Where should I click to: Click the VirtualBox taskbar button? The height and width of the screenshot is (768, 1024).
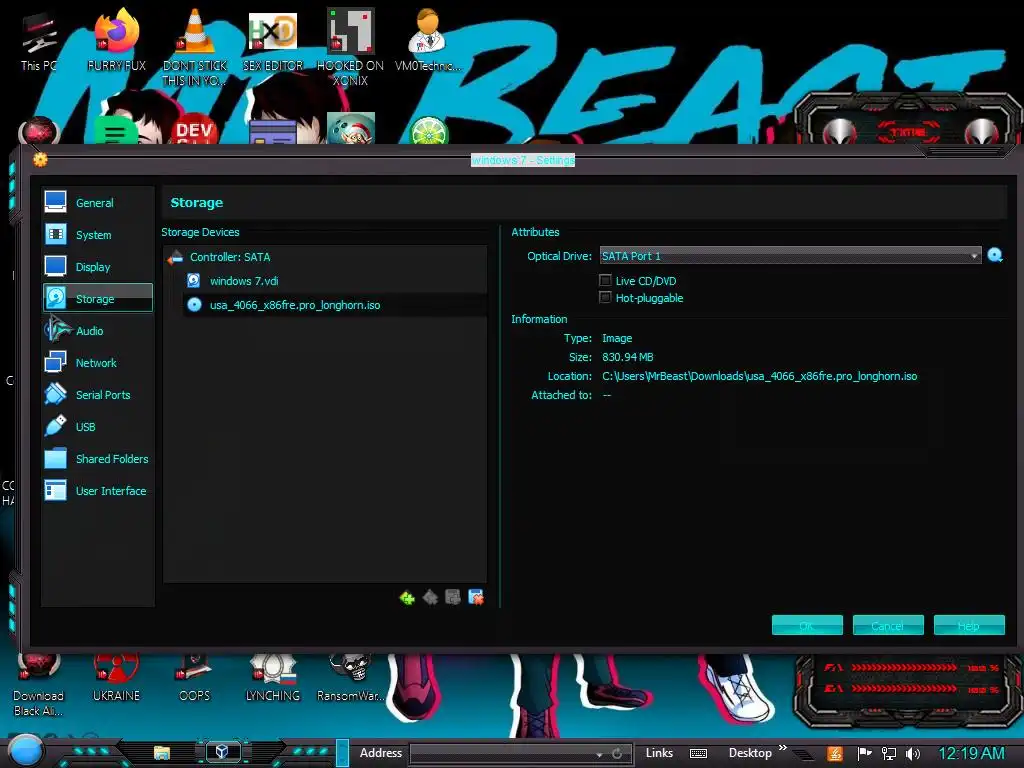click(x=221, y=752)
